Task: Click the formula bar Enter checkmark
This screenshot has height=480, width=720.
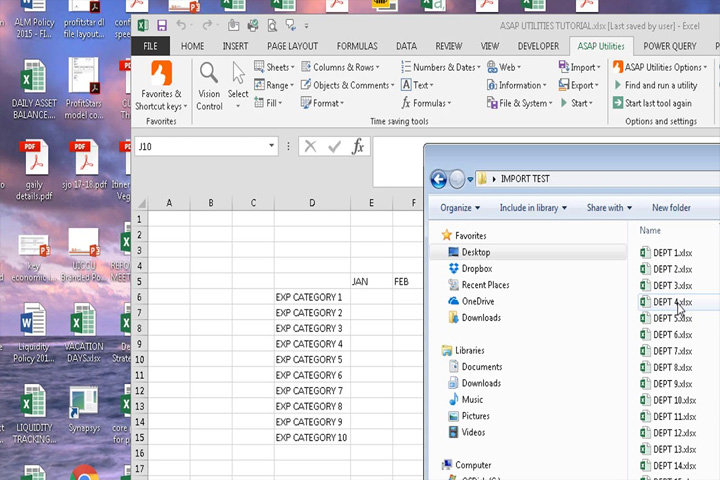Action: [334, 147]
